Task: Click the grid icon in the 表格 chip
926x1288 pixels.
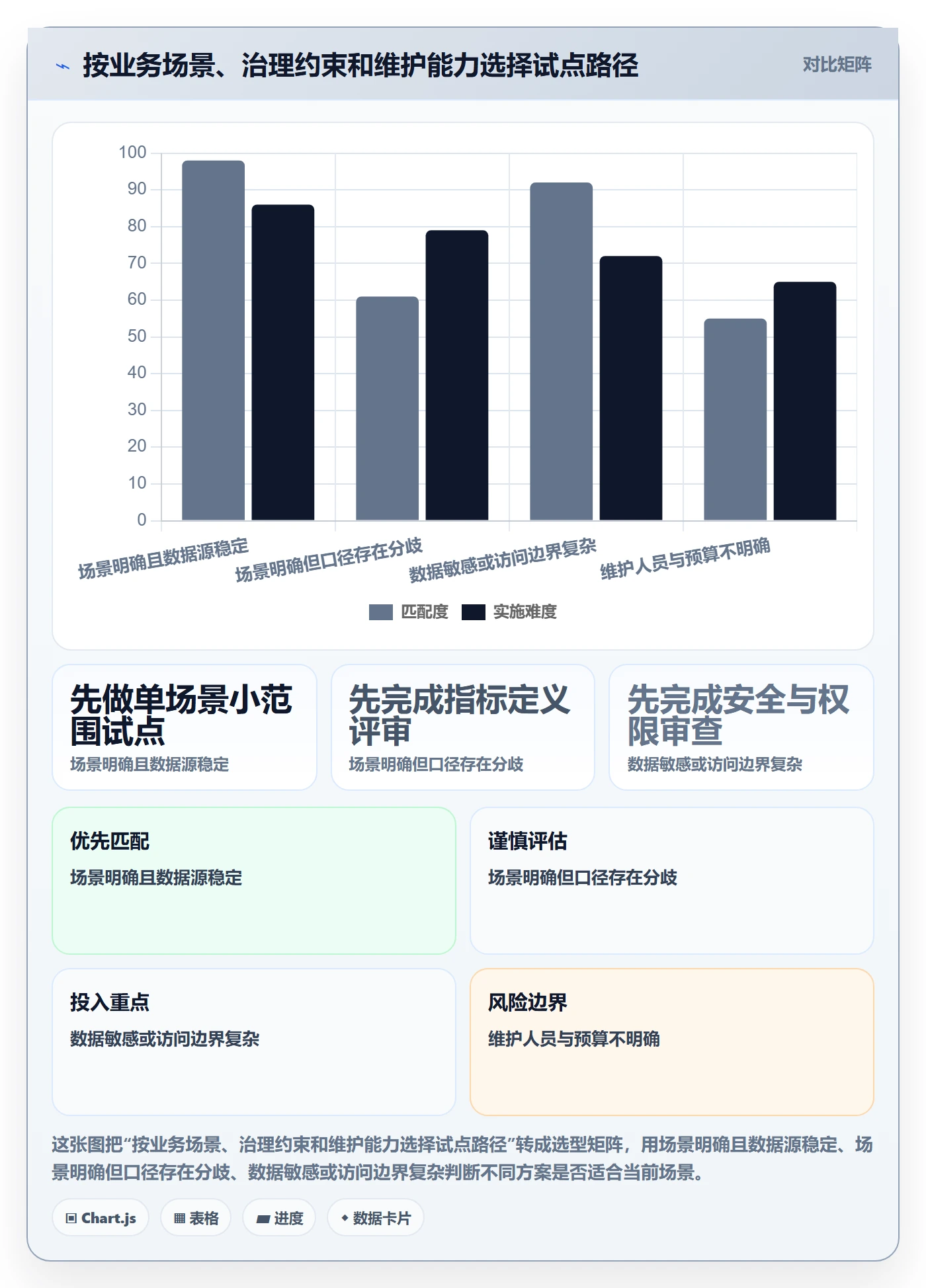Action: tap(180, 1219)
